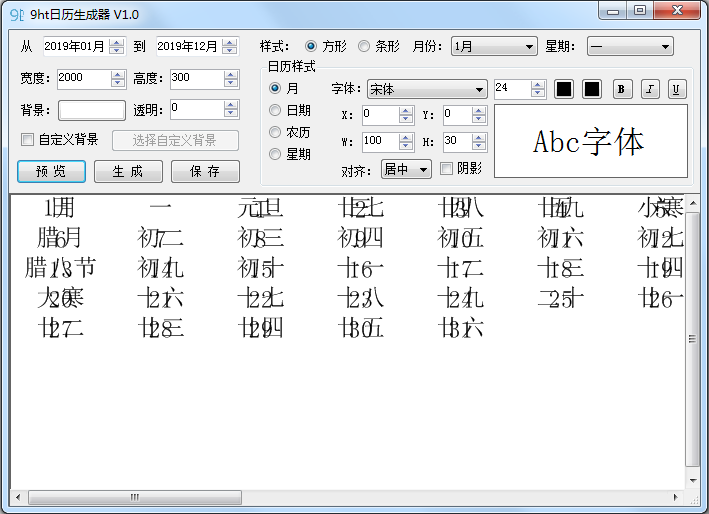This screenshot has width=709, height=514.
Task: Click the vertical scrollbar thumb
Action: pyautogui.click(x=693, y=339)
